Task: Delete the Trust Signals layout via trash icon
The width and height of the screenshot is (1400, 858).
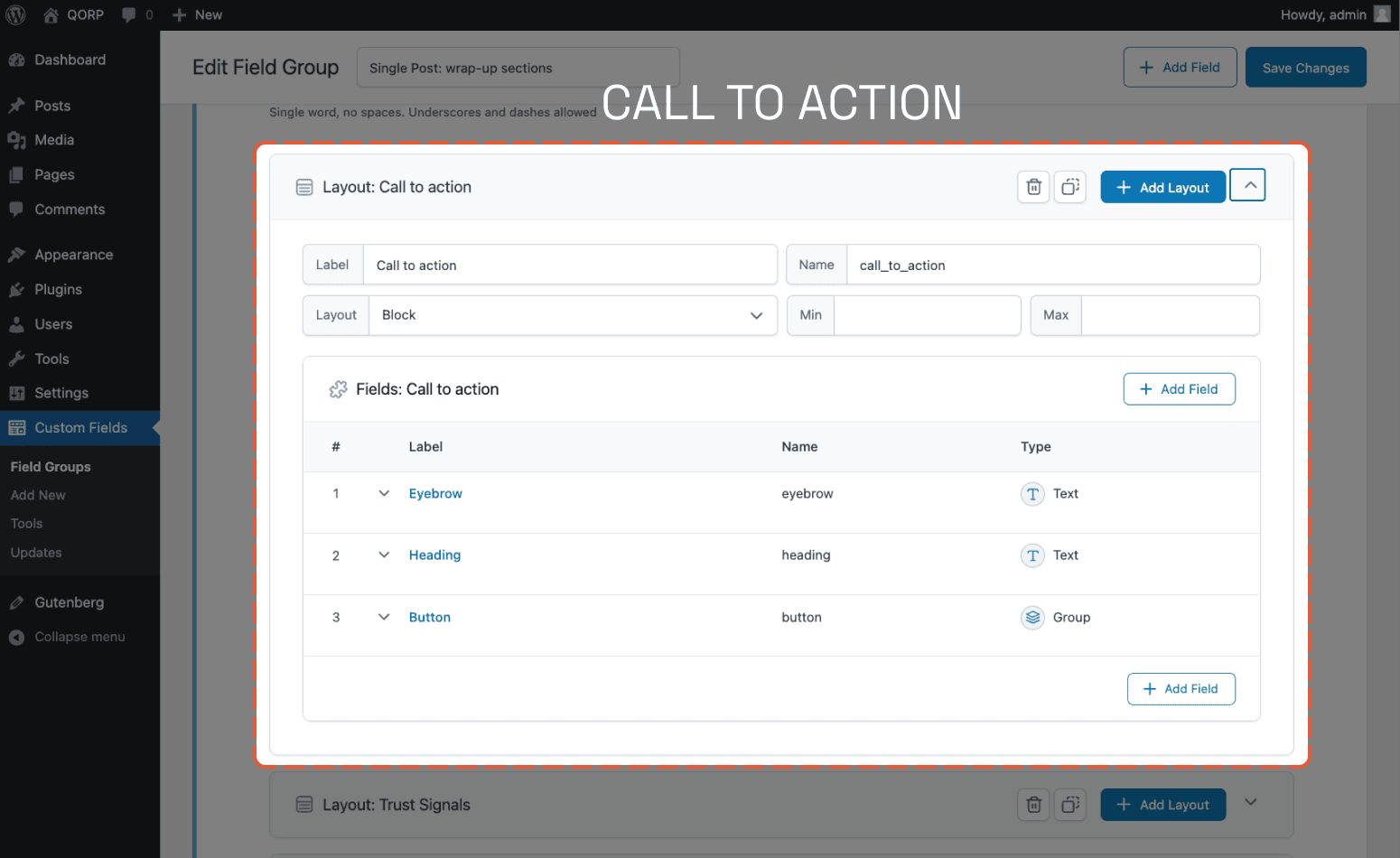Action: (x=1033, y=805)
